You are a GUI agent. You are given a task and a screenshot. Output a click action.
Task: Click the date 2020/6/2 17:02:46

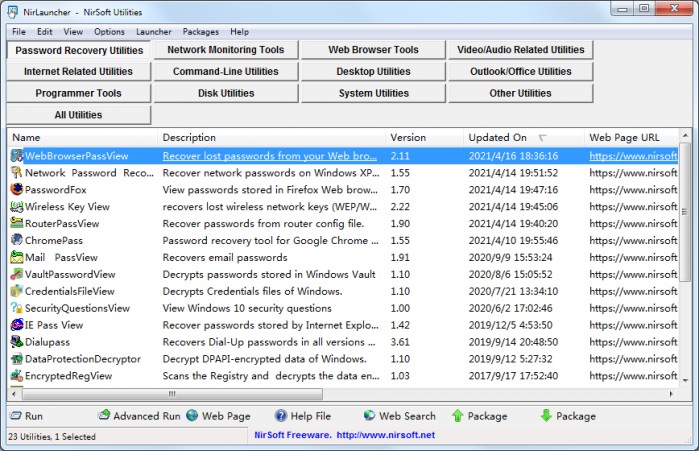click(510, 308)
